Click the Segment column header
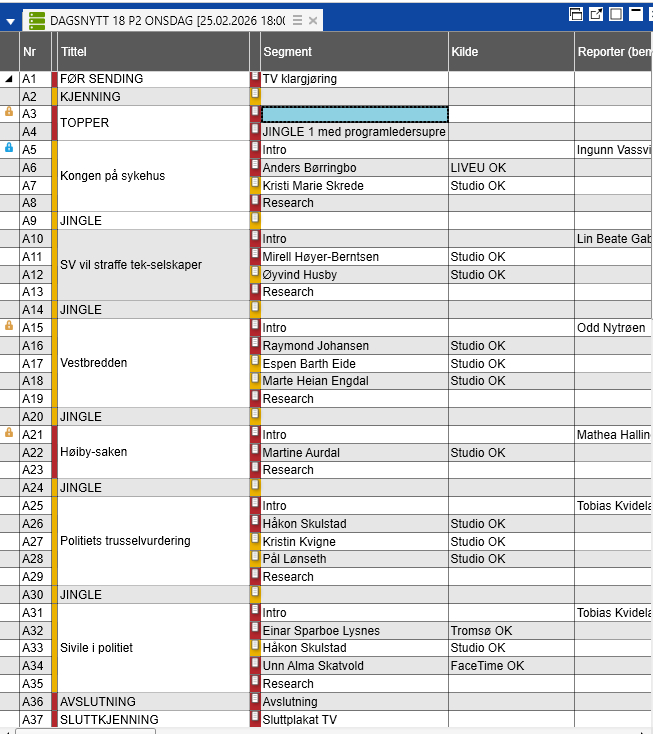653x734 pixels. (x=350, y=51)
